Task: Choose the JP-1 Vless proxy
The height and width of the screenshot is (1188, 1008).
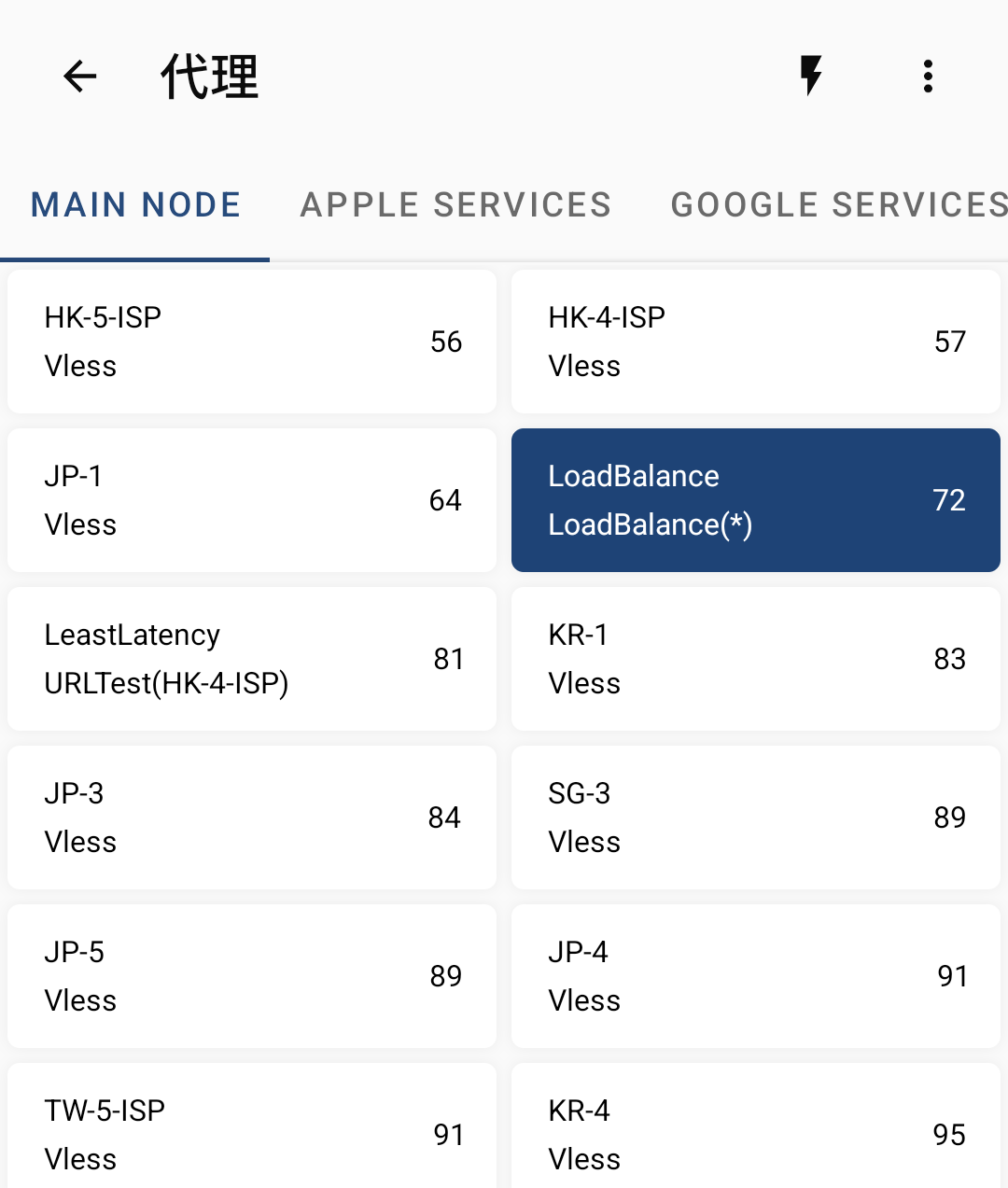Action: pos(252,500)
